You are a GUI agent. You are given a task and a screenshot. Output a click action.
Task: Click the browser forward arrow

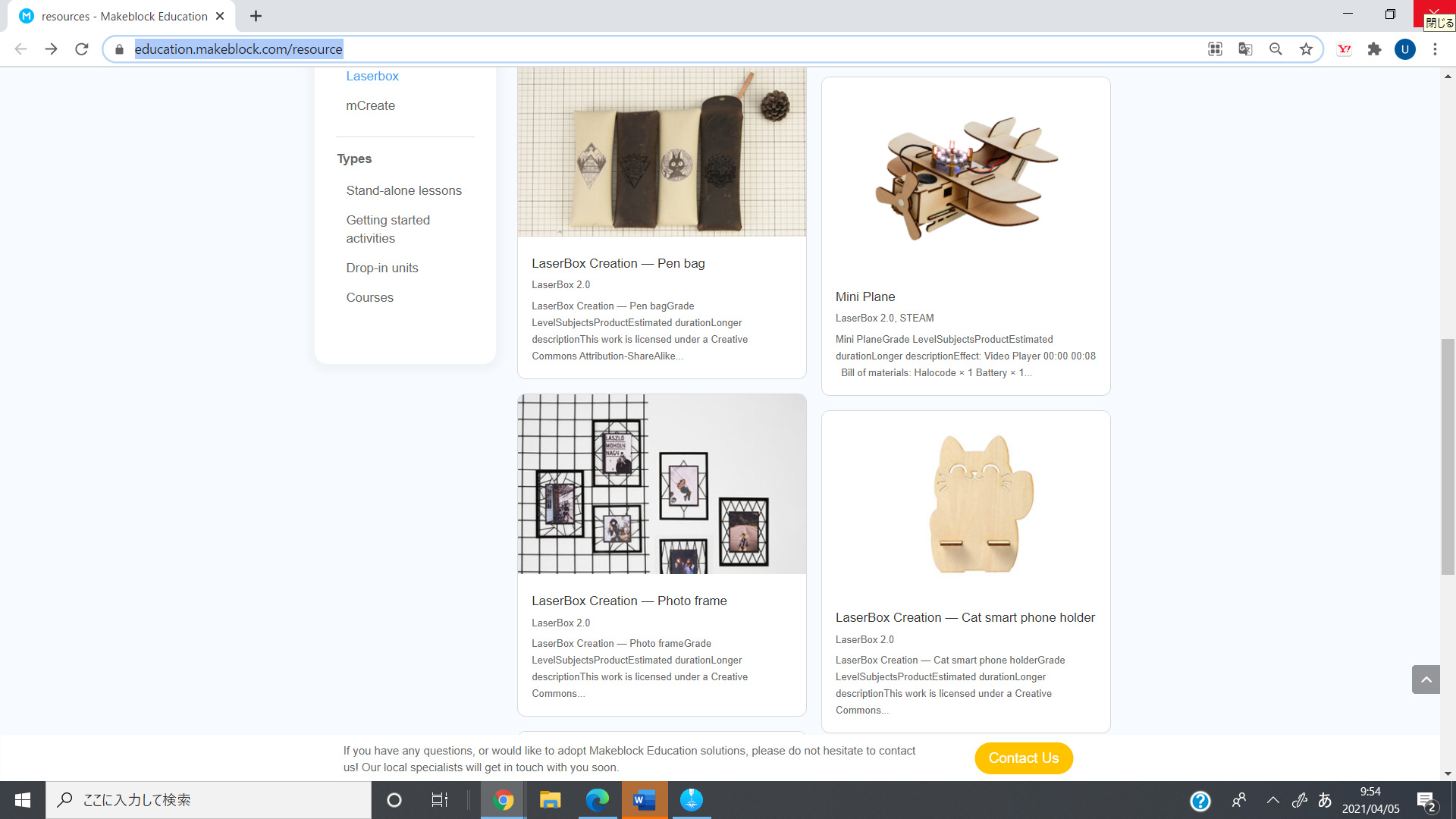coord(51,49)
